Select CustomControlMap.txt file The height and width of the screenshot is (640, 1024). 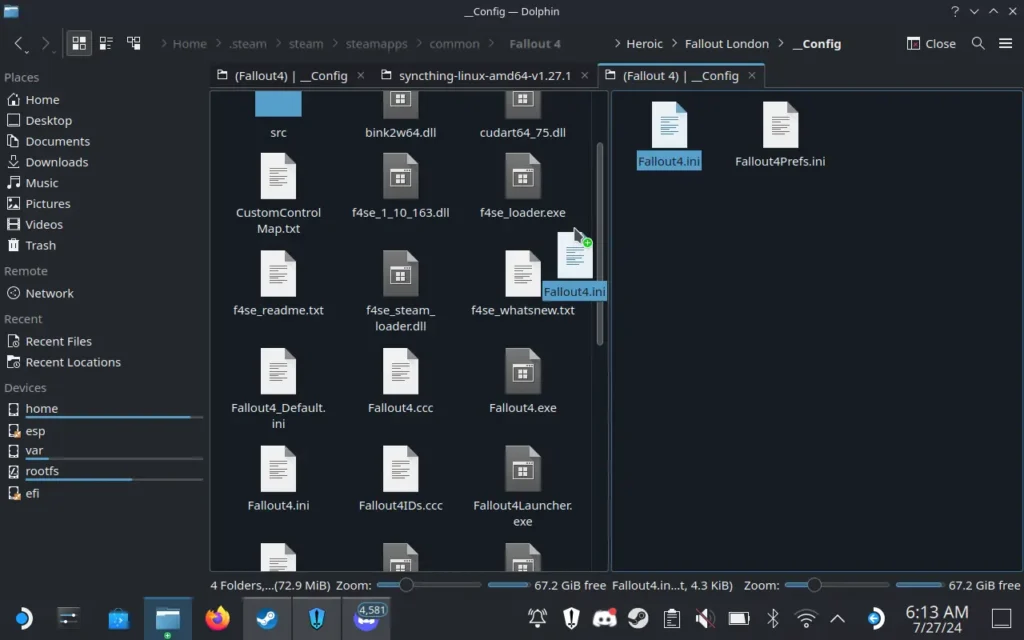[278, 193]
